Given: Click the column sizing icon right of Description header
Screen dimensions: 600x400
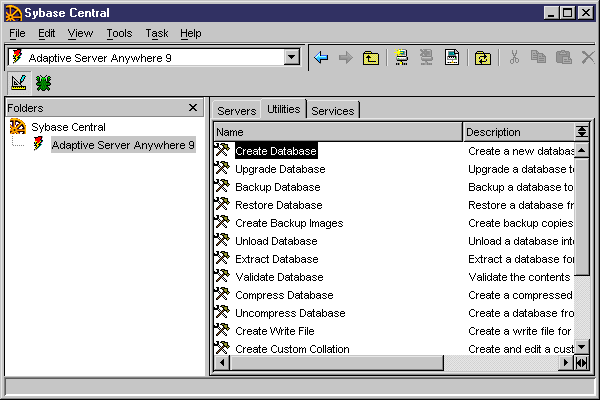Looking at the screenshot, I should (582, 132).
